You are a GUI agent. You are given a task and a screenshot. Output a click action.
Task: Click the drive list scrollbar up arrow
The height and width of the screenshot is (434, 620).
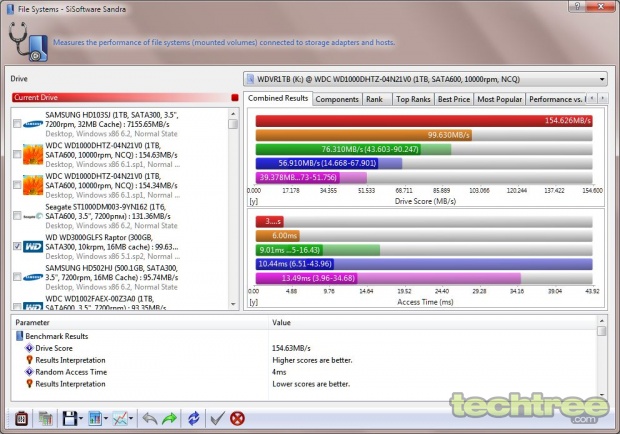pos(233,114)
